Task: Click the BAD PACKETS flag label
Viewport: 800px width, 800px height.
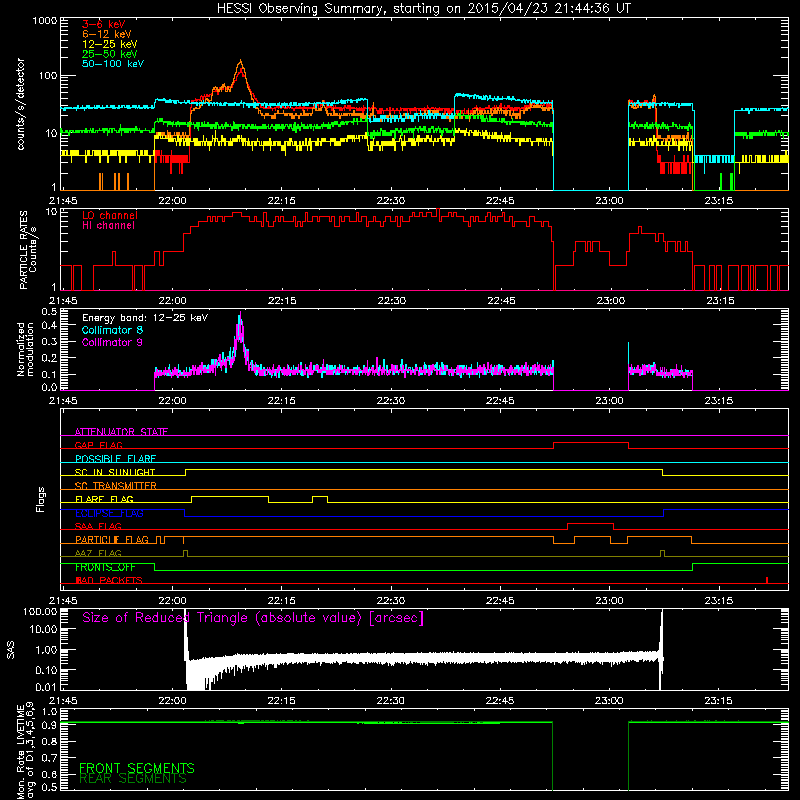Action: 109,581
